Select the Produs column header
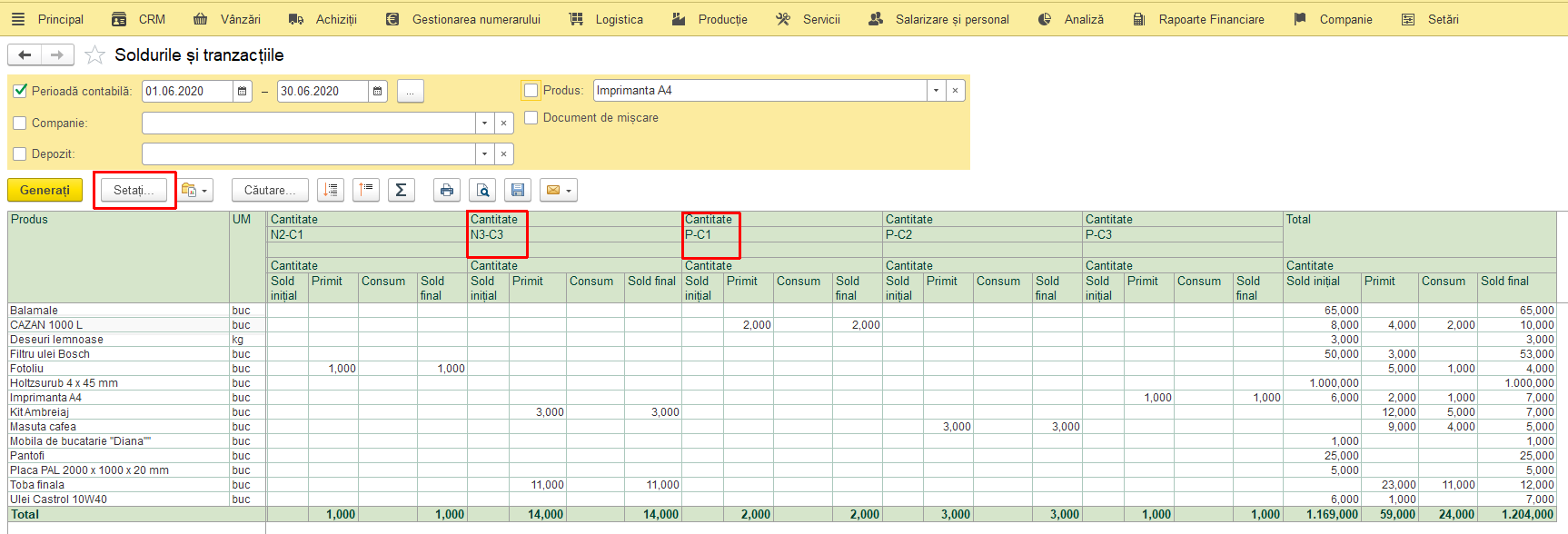Image resolution: width=1568 pixels, height=534 pixels. pyautogui.click(x=118, y=257)
